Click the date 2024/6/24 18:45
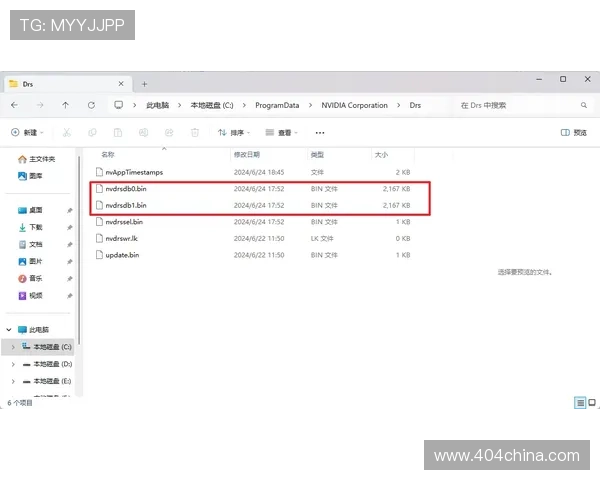600x480 pixels. (x=259, y=172)
